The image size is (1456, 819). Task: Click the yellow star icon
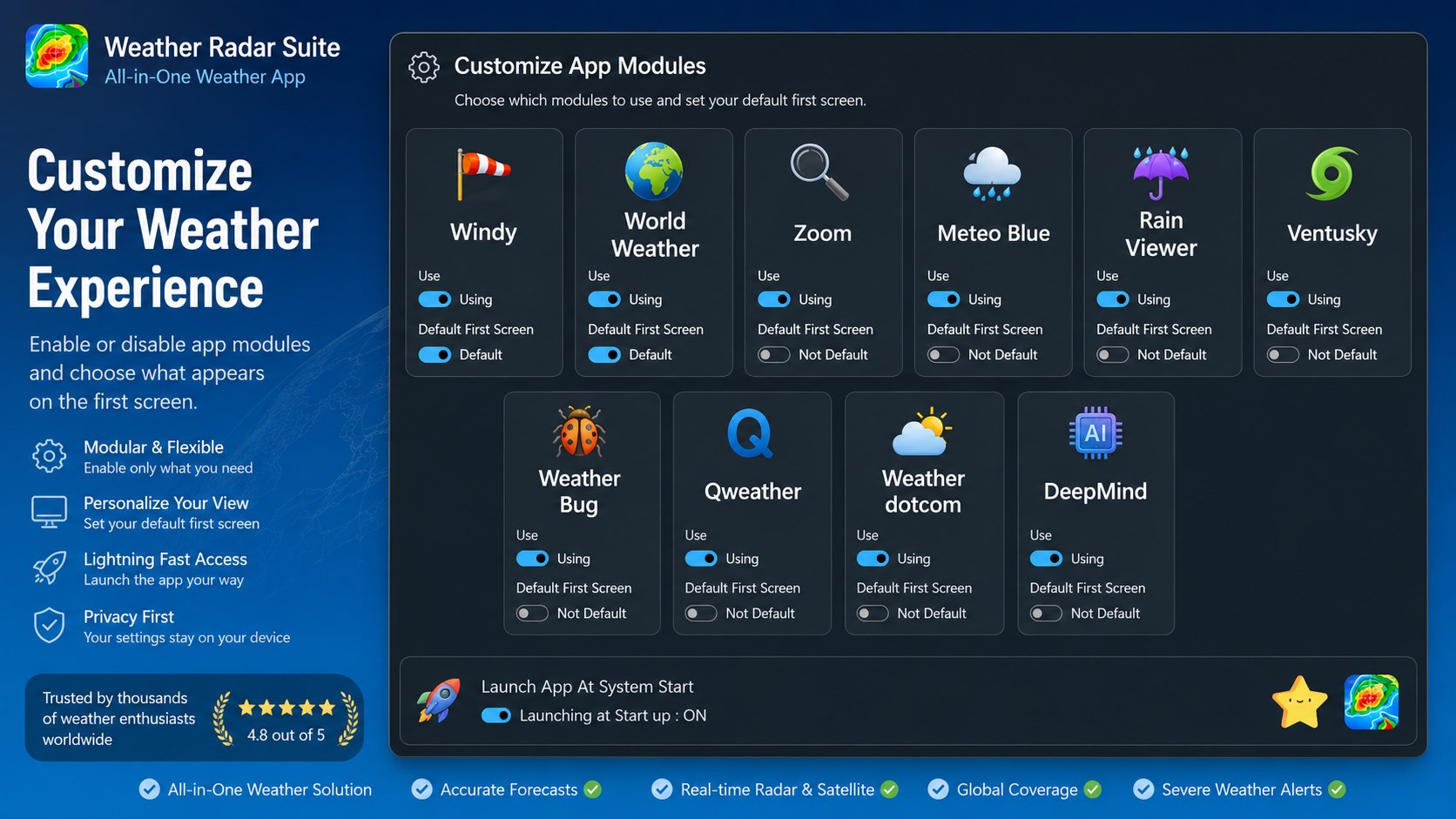[x=1299, y=702]
